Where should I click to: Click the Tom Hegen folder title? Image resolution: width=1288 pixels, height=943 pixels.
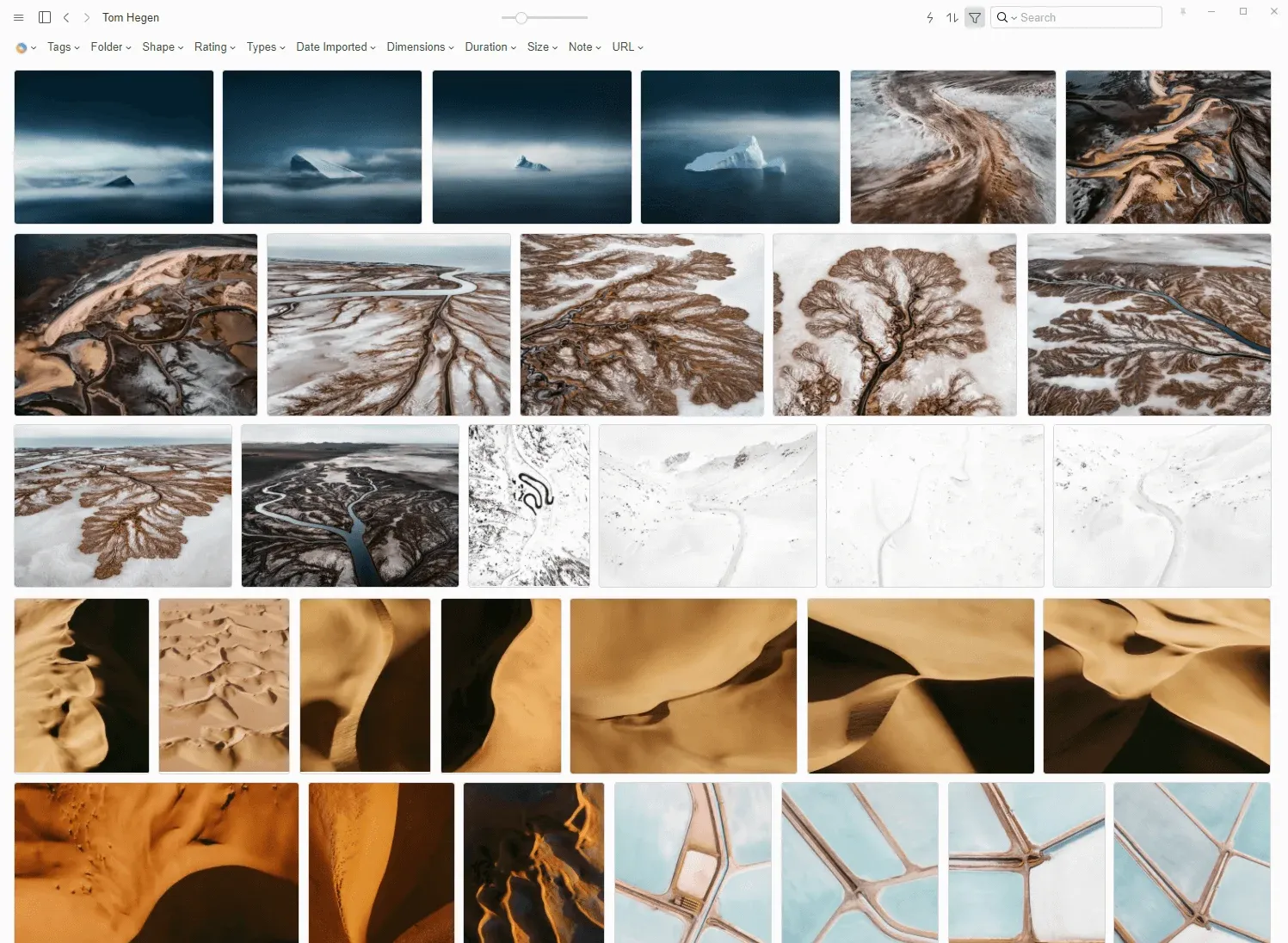point(131,17)
